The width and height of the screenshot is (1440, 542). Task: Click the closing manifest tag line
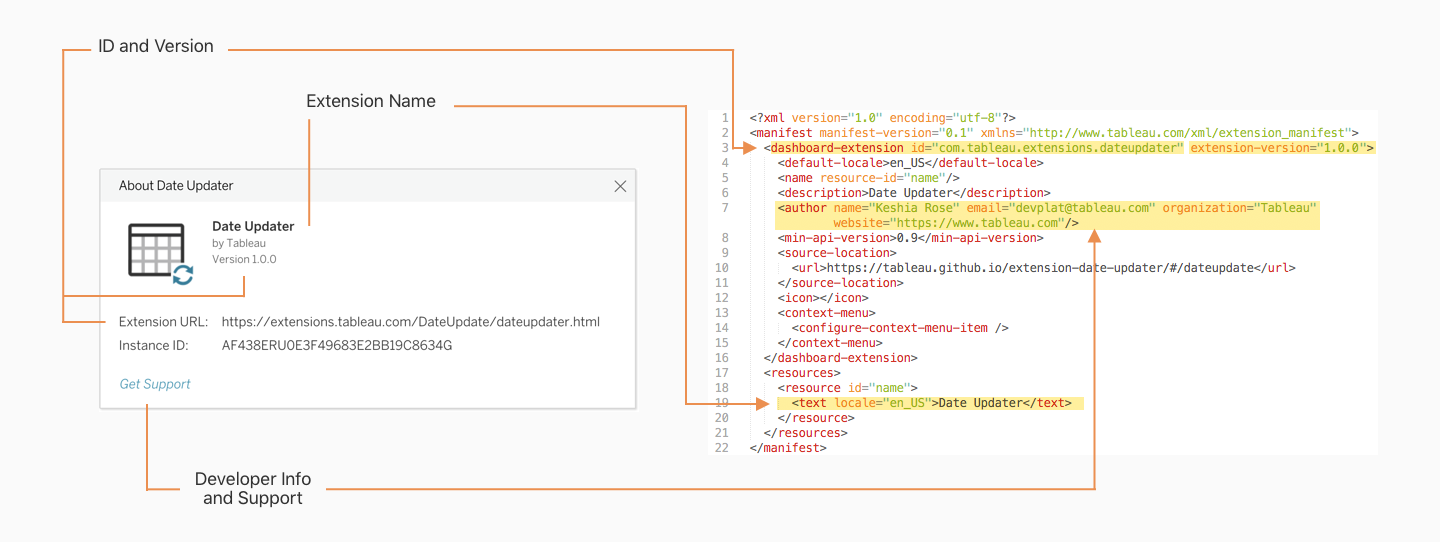(788, 448)
